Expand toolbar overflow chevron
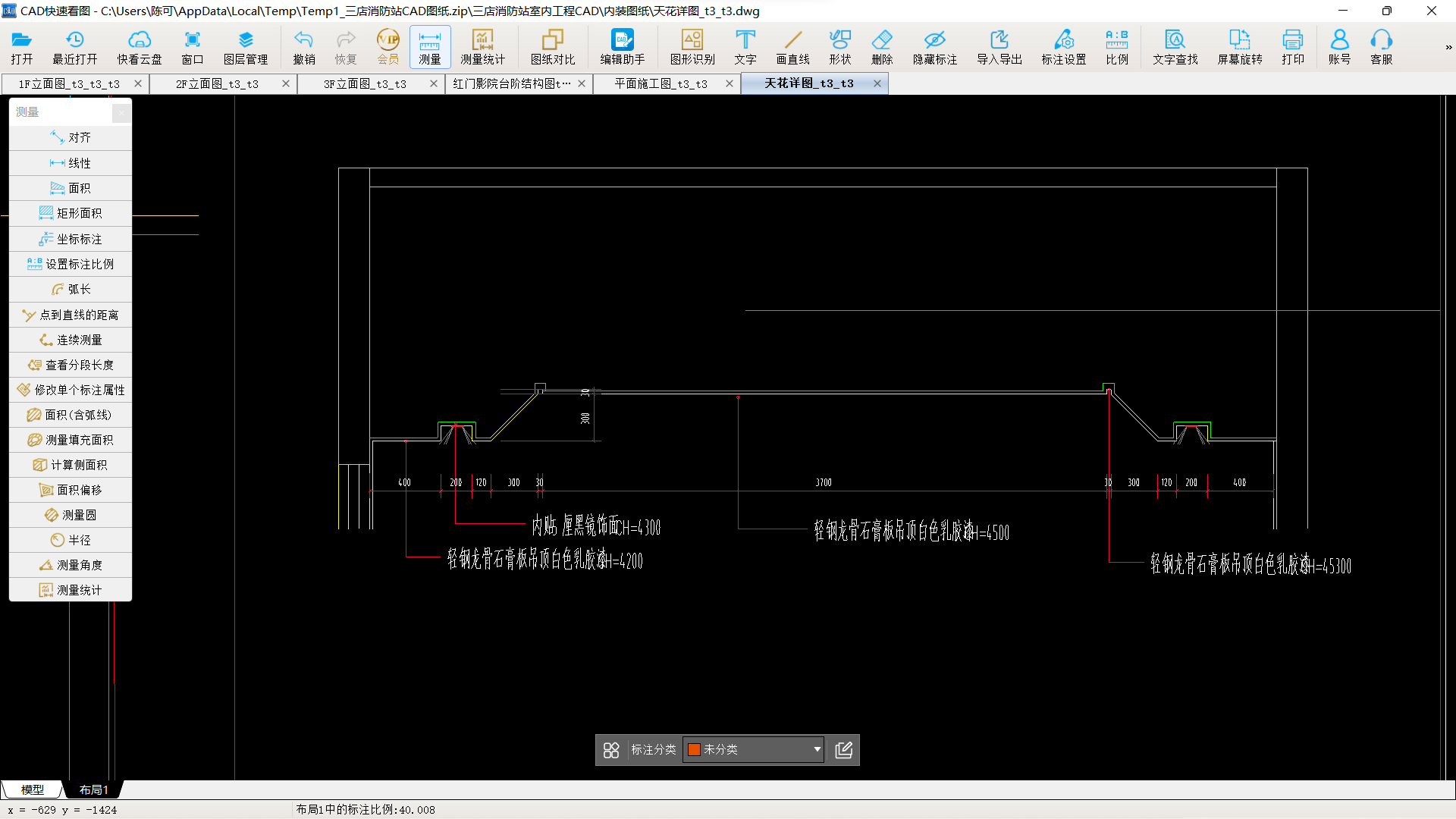The width and height of the screenshot is (1456, 819). point(1448,47)
